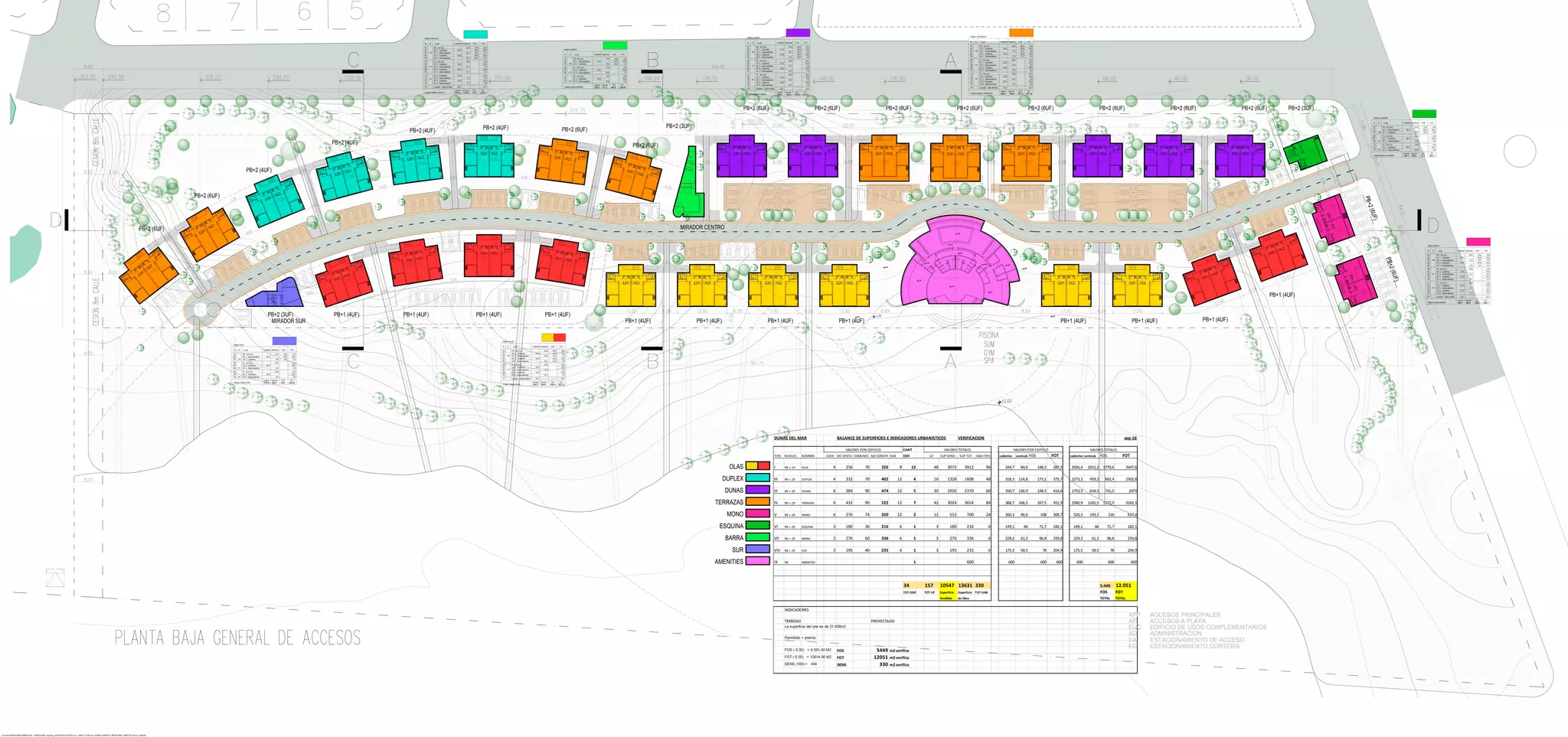Click the "ADMINISTRACION" key entry
This screenshot has height=737, width=1568.
point(1176,633)
